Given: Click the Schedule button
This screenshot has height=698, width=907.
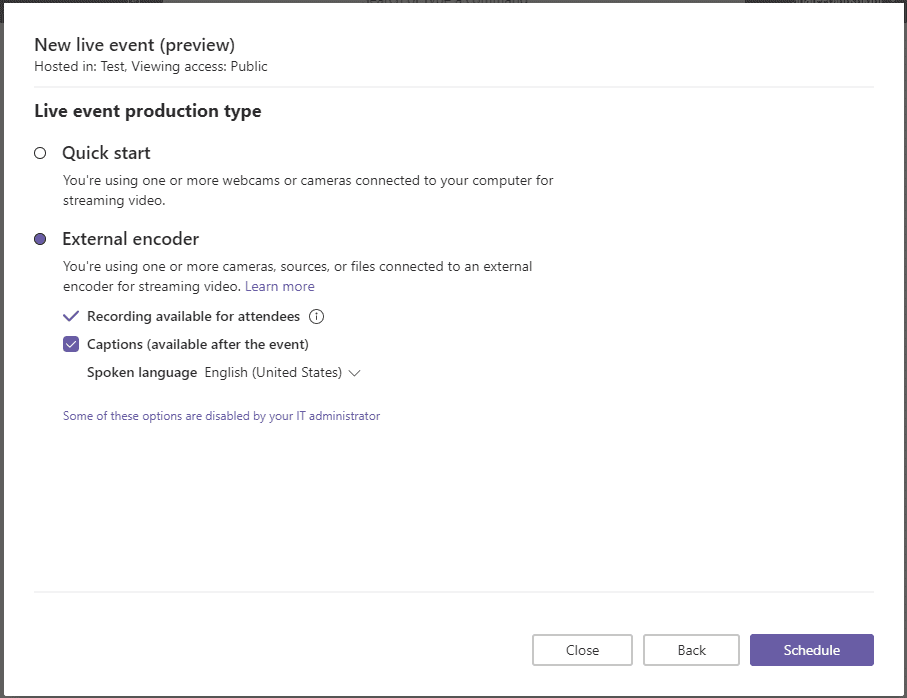Looking at the screenshot, I should point(812,650).
